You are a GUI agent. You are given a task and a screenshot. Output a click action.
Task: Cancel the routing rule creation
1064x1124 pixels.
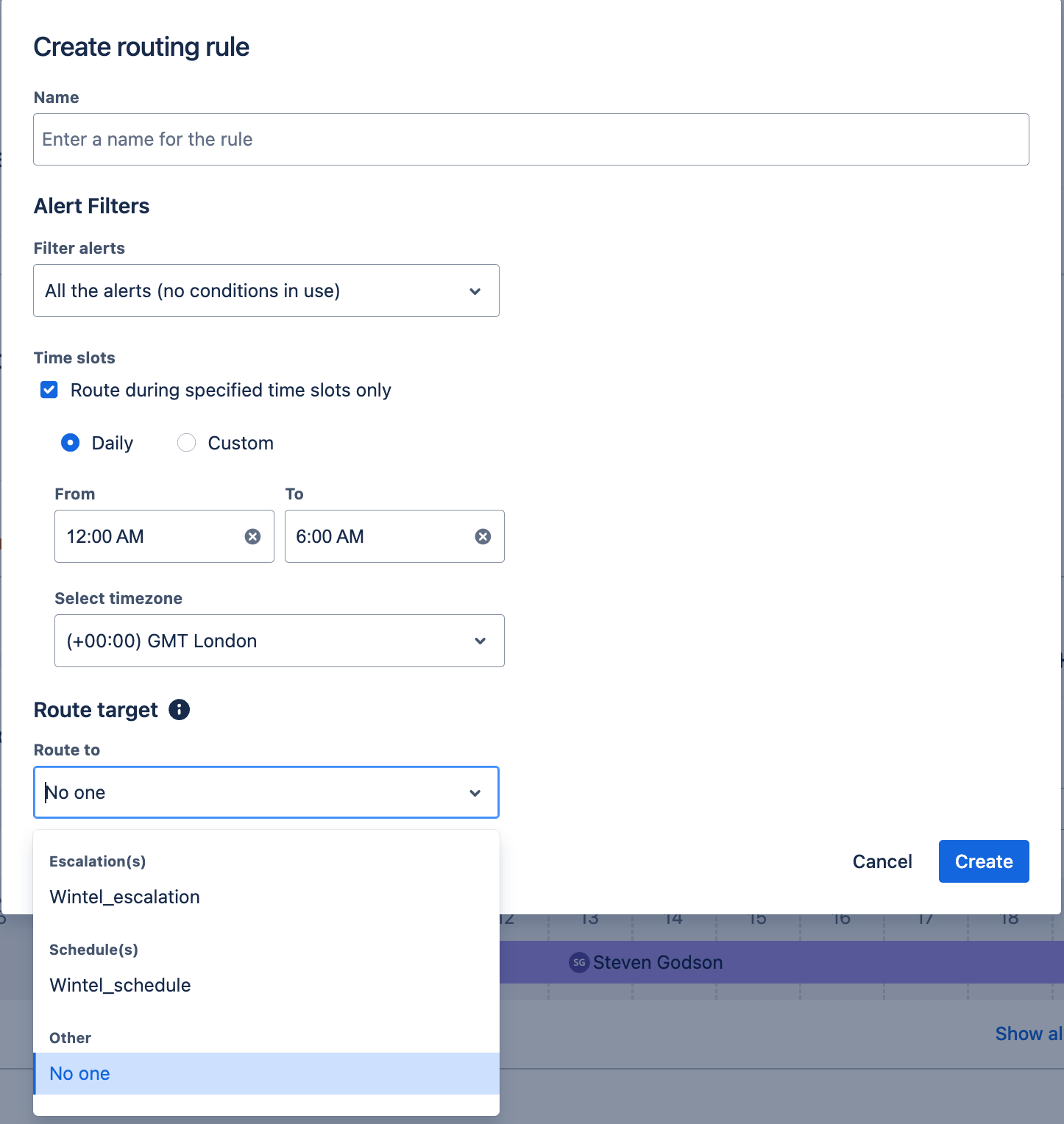coord(882,861)
